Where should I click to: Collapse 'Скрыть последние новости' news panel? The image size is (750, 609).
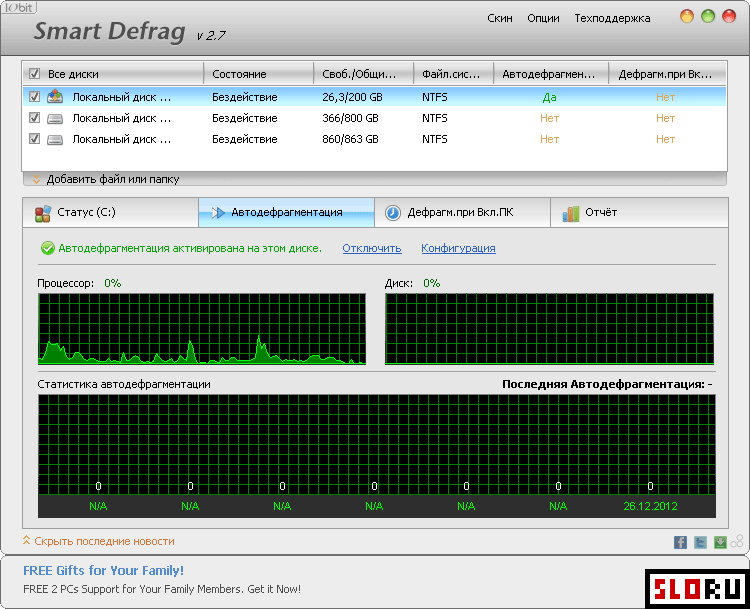click(99, 541)
